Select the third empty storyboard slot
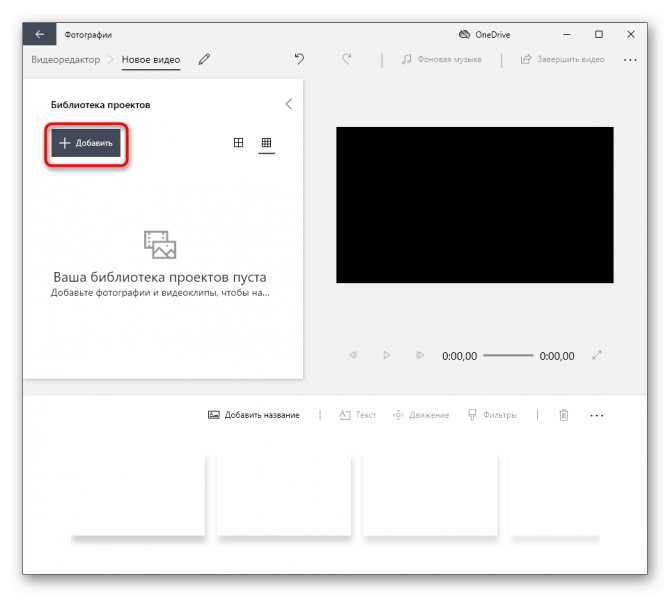This screenshot has height=597, width=670. pos(430,496)
